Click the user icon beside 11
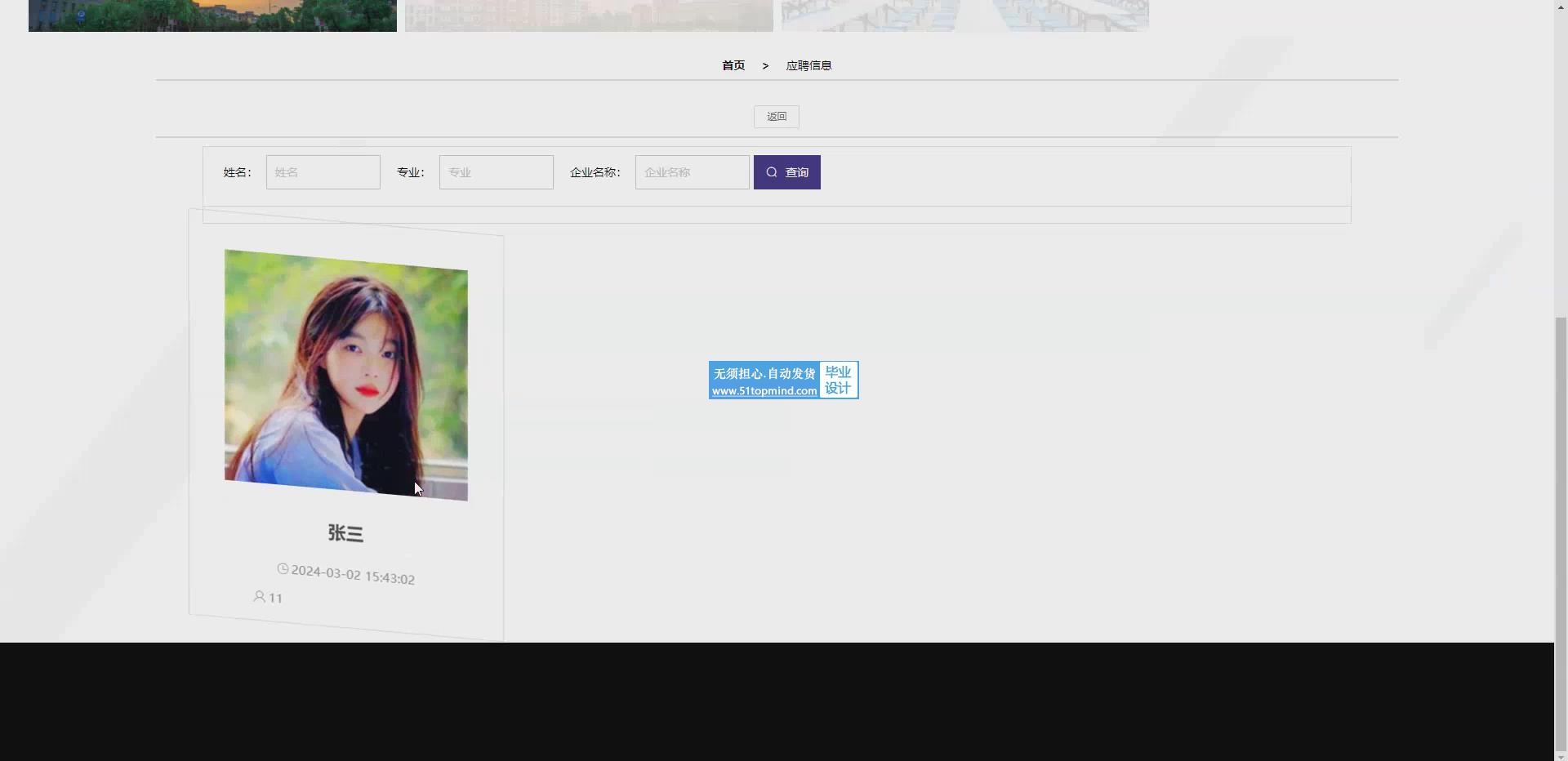This screenshot has height=761, width=1568. click(x=259, y=596)
